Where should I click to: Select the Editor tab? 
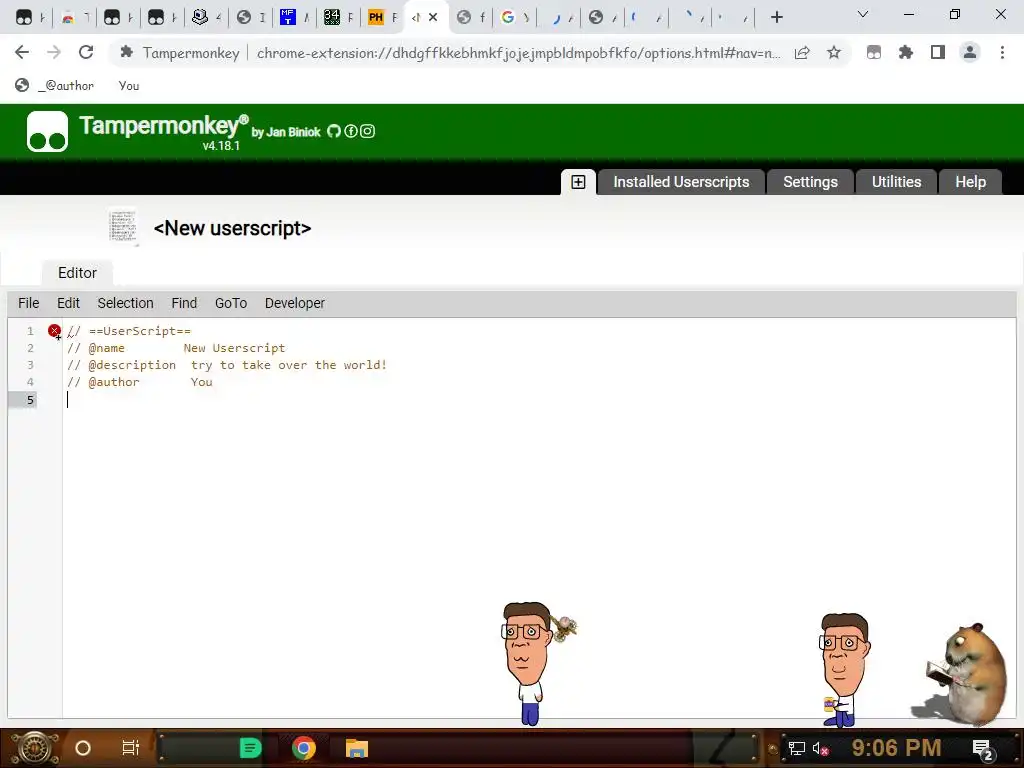tap(77, 273)
